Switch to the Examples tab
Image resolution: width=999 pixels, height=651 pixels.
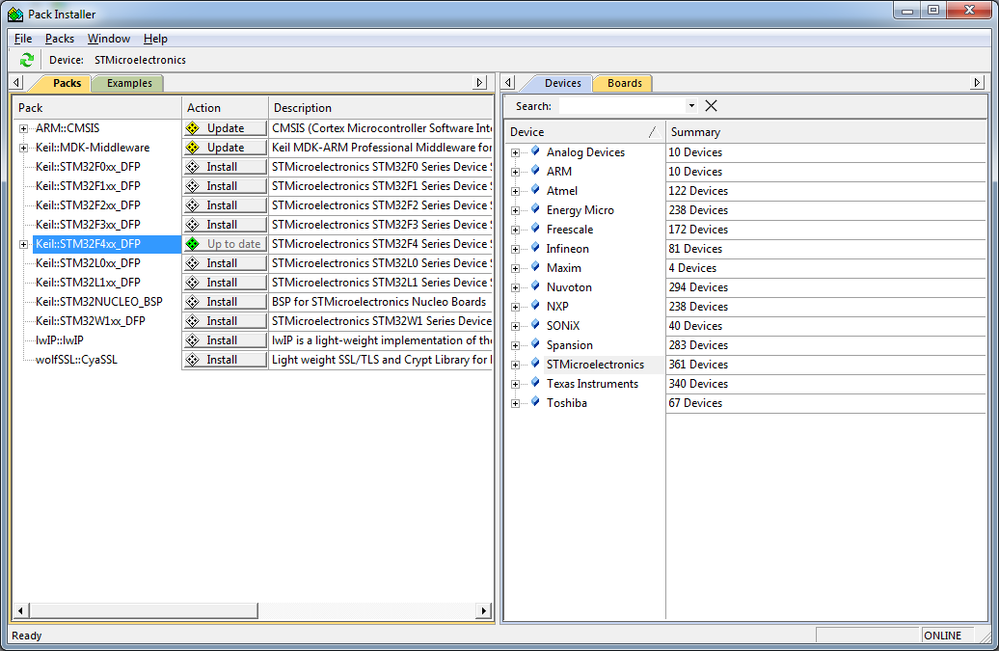[x=129, y=83]
